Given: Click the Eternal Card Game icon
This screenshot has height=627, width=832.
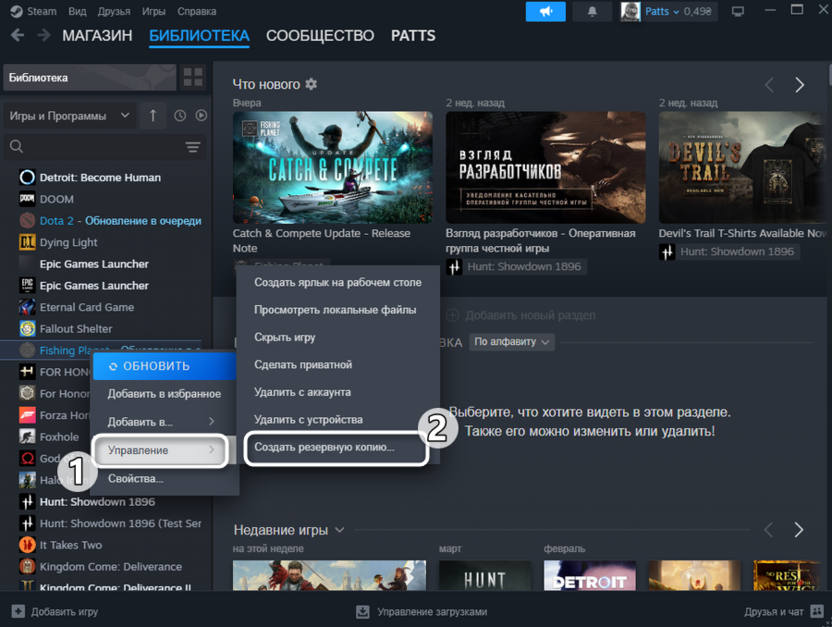Looking at the screenshot, I should point(27,307).
